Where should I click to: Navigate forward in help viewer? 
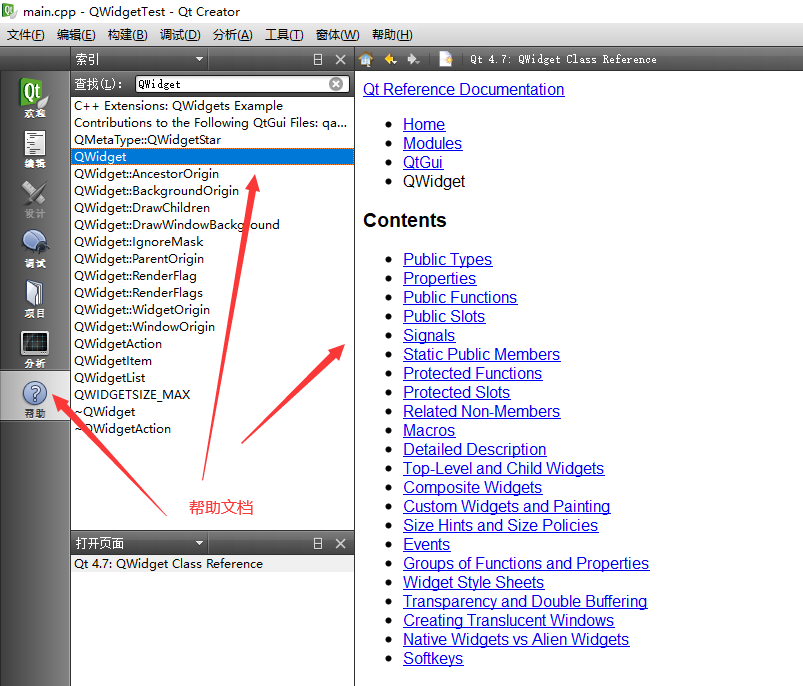click(x=413, y=59)
